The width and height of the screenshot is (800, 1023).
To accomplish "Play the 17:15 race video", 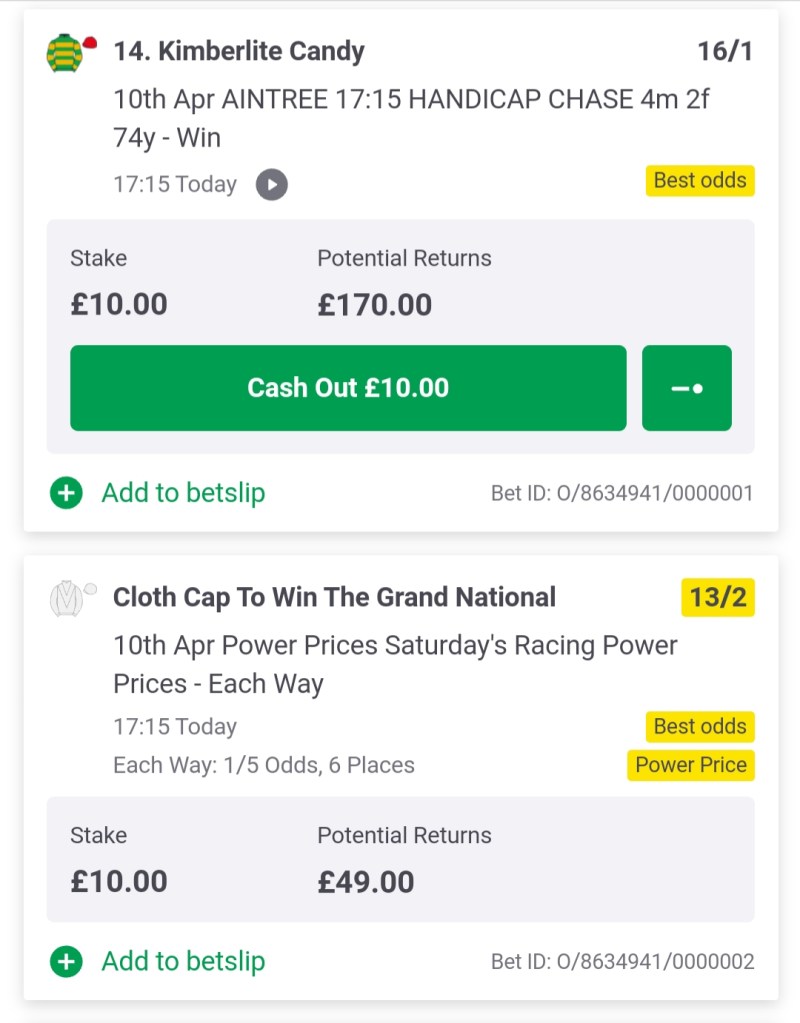I will click(271, 185).
